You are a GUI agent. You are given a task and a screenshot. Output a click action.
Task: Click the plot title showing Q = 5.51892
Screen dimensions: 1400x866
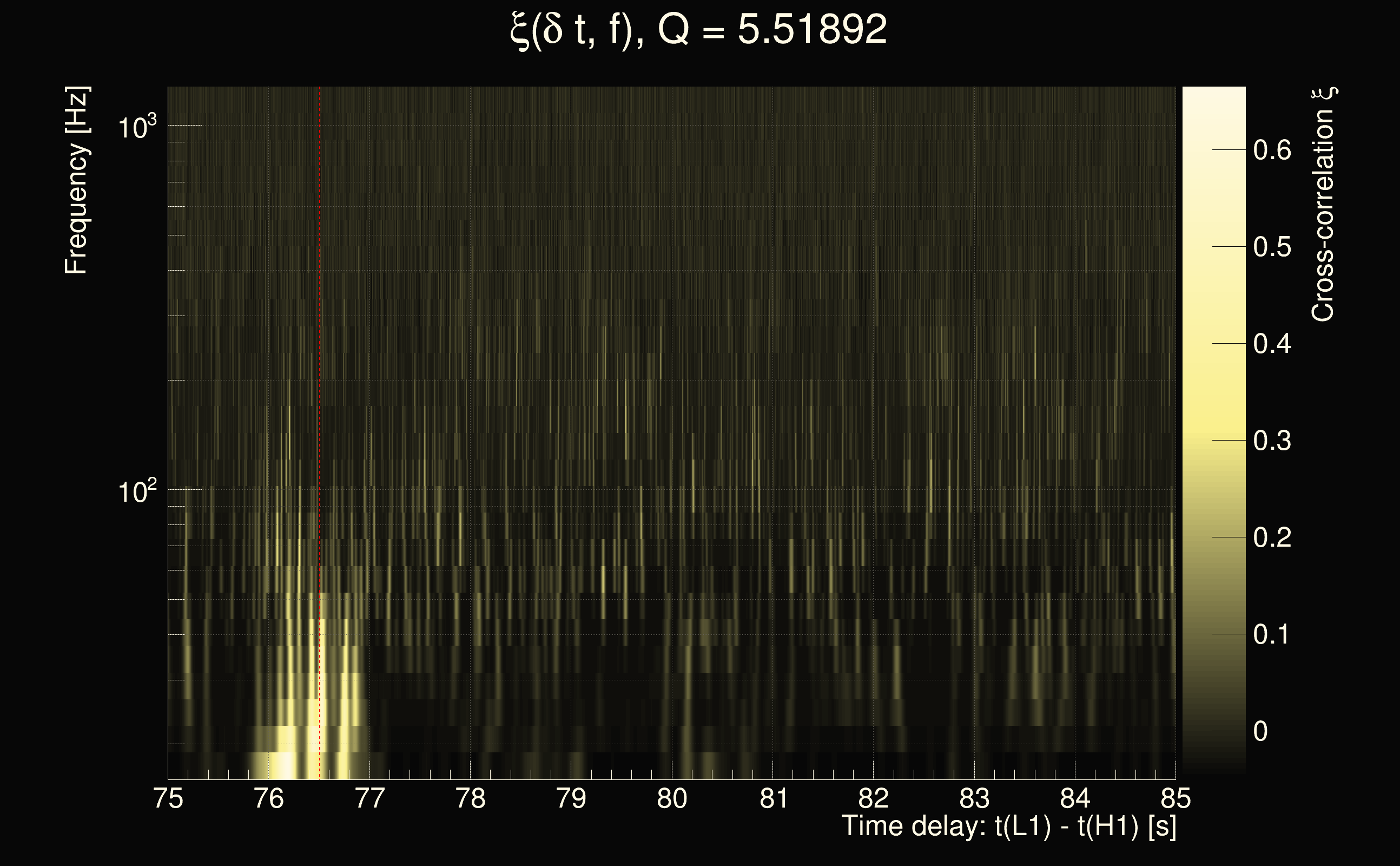(698, 30)
